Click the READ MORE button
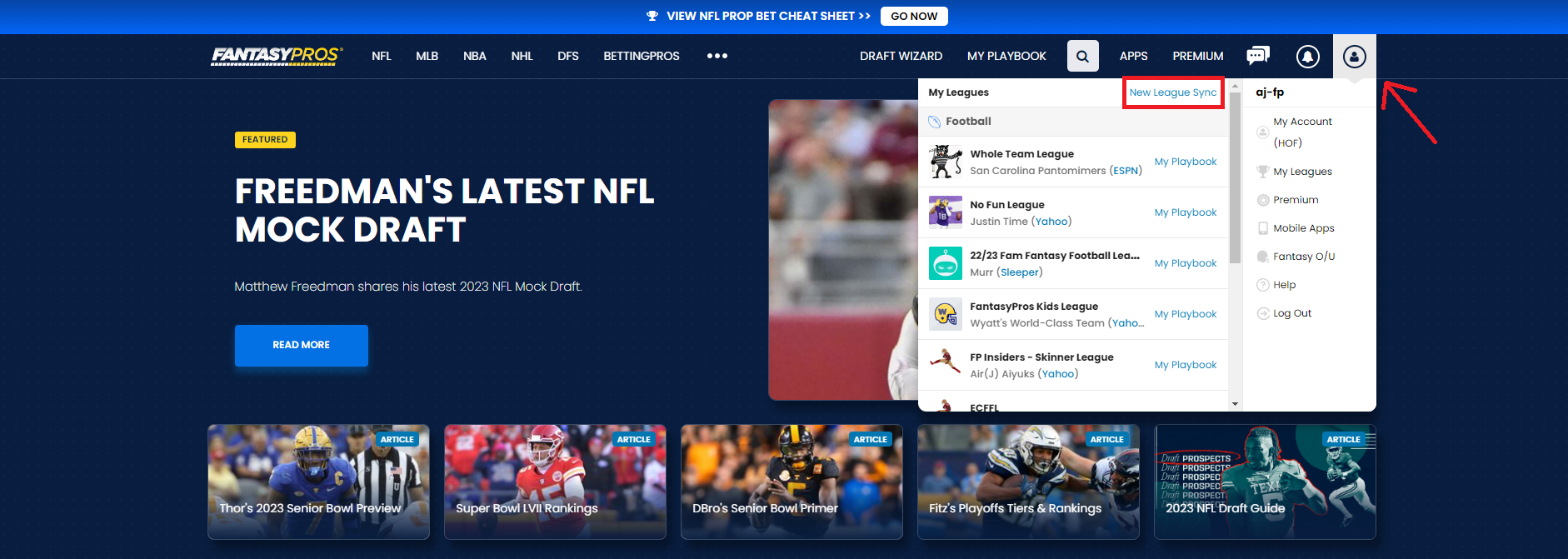This screenshot has width=1568, height=559. pyautogui.click(x=302, y=345)
